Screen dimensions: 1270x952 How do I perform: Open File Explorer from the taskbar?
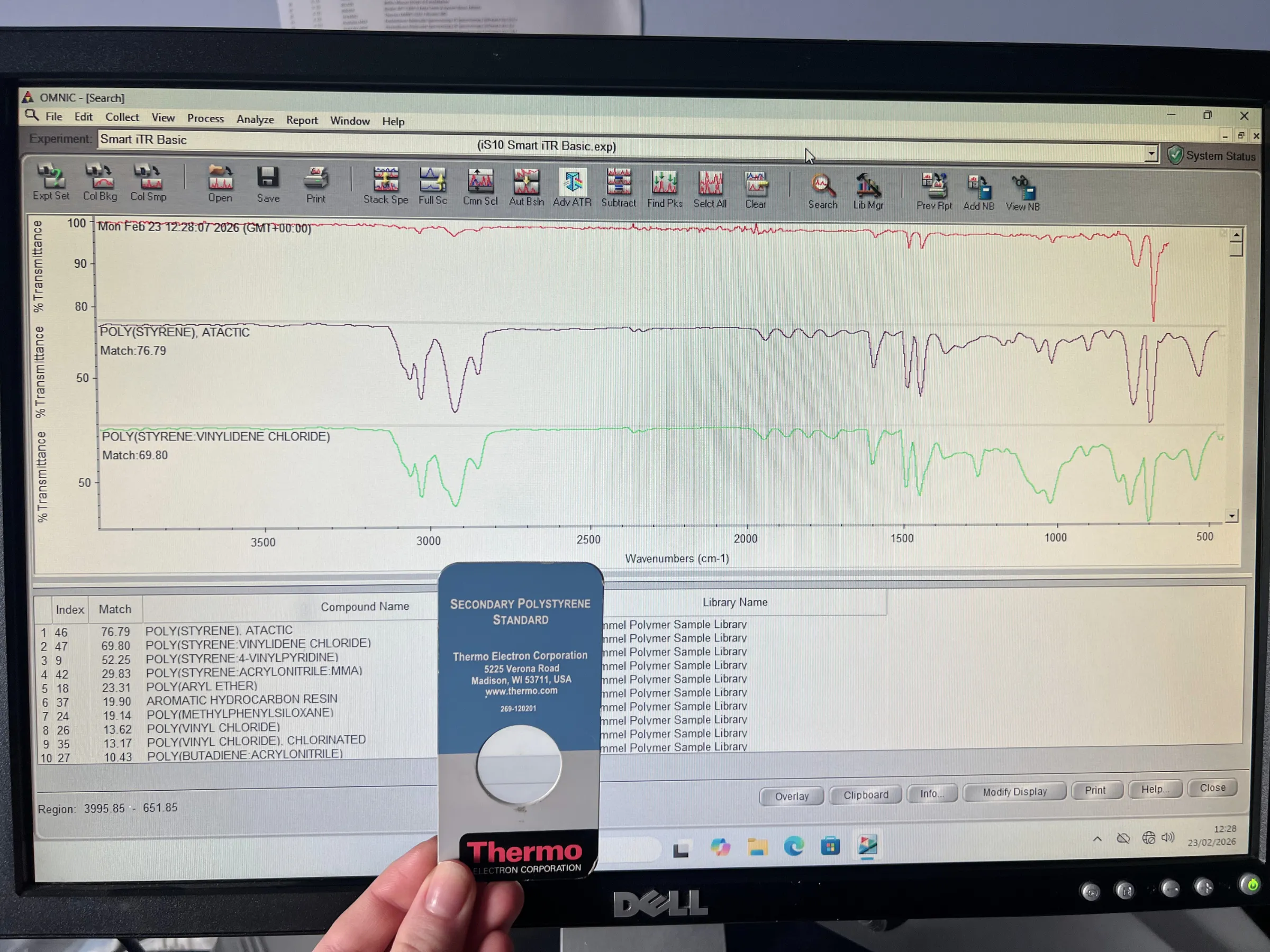[757, 846]
